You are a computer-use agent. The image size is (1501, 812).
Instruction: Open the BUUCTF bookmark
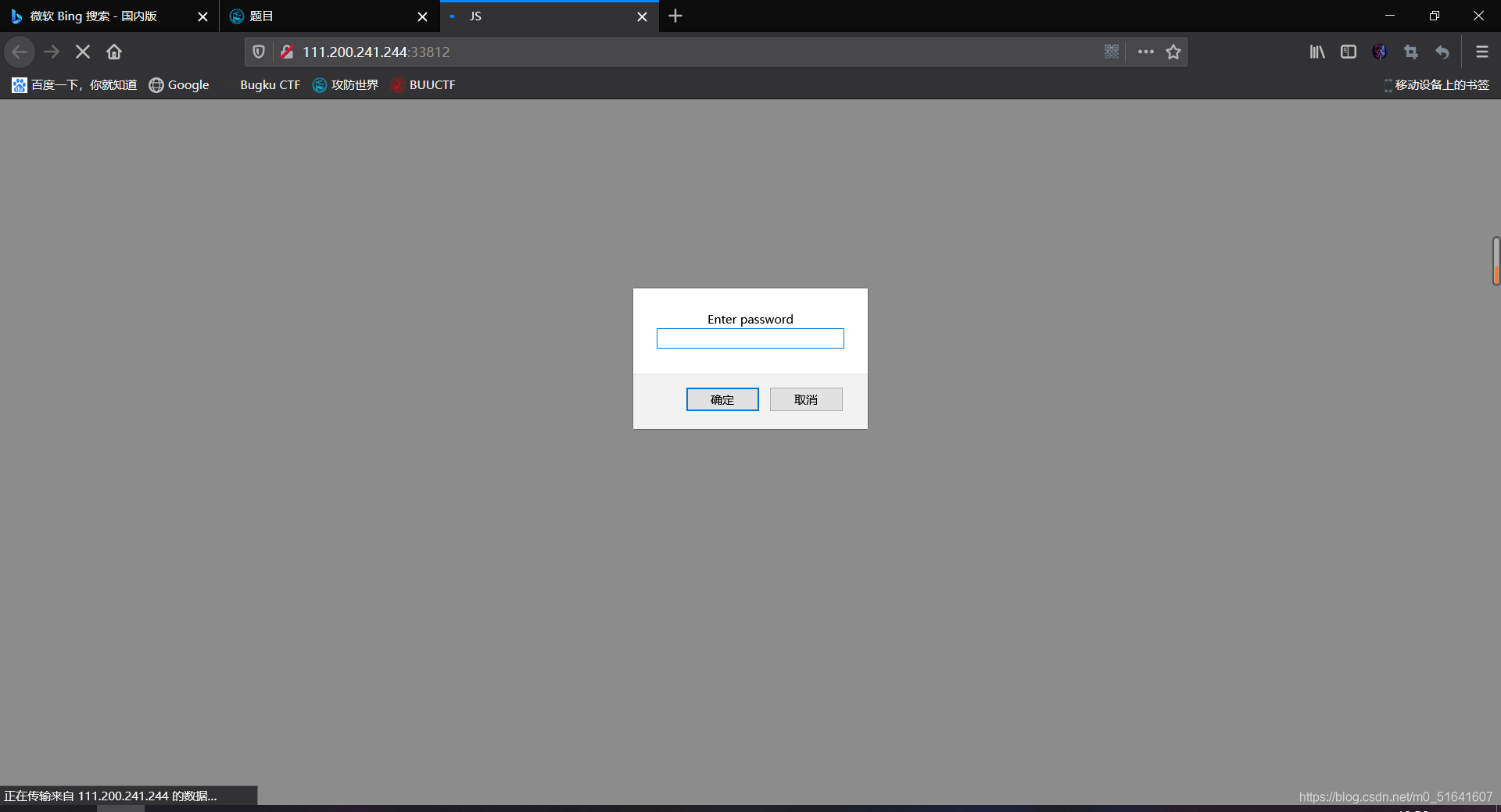pyautogui.click(x=423, y=84)
